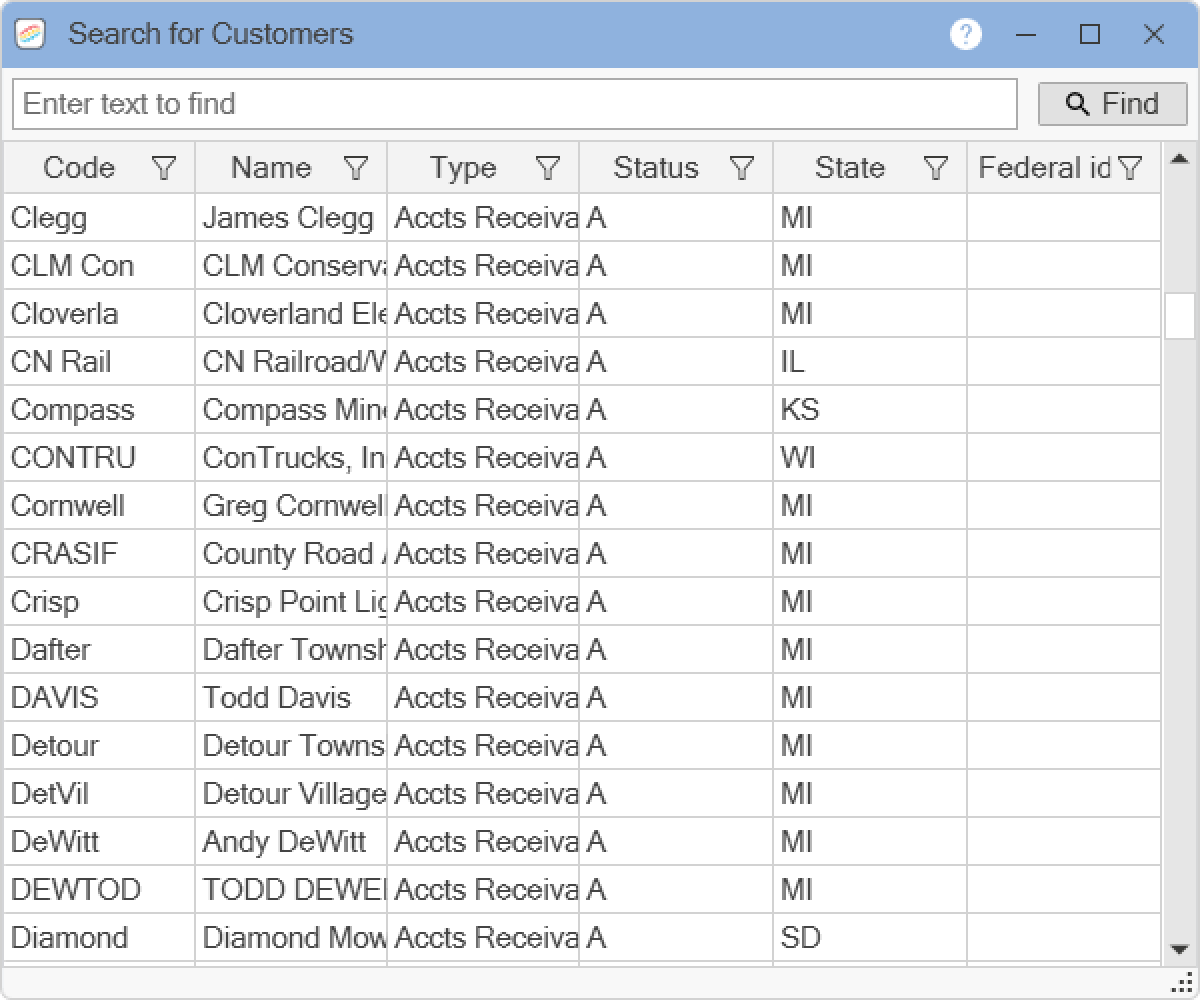Click the help question mark icon
Viewport: 1200px width, 1000px height.
pos(965,35)
